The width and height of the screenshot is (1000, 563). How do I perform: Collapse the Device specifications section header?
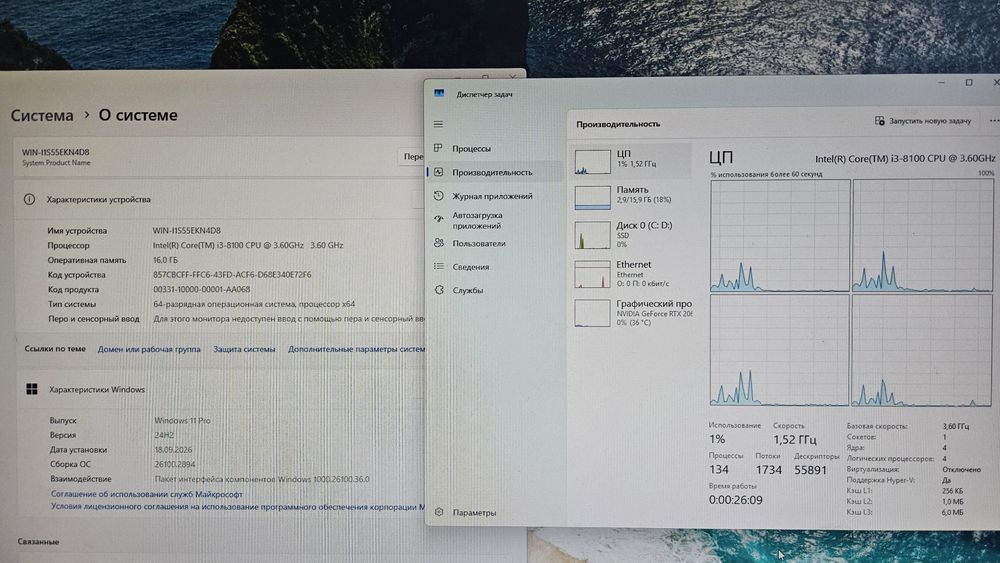tap(219, 200)
